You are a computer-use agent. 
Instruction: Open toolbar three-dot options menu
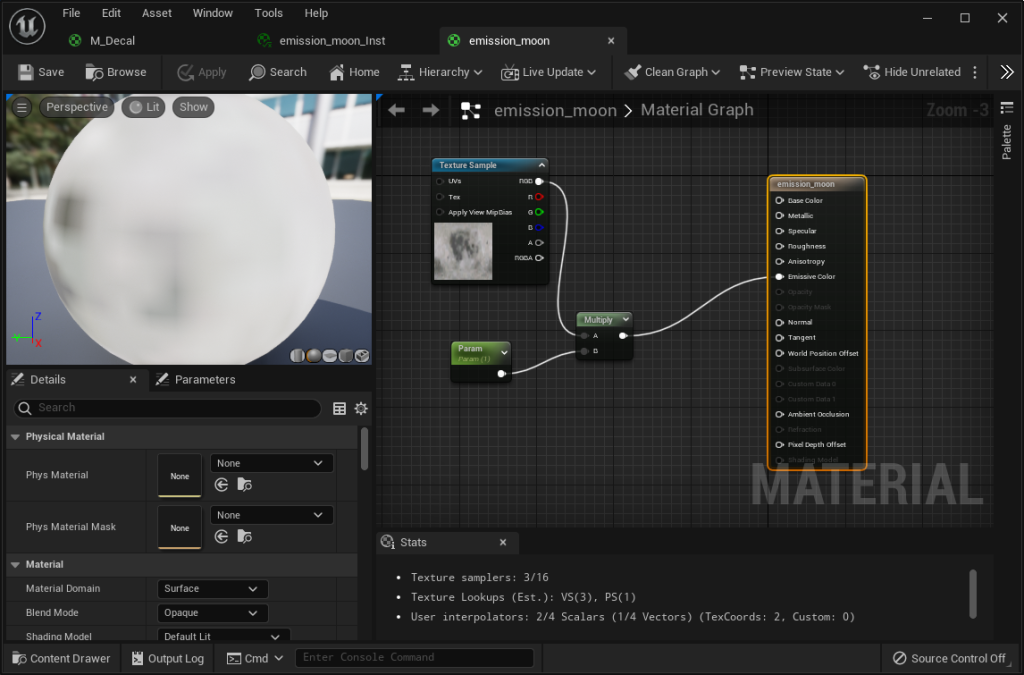click(x=975, y=72)
